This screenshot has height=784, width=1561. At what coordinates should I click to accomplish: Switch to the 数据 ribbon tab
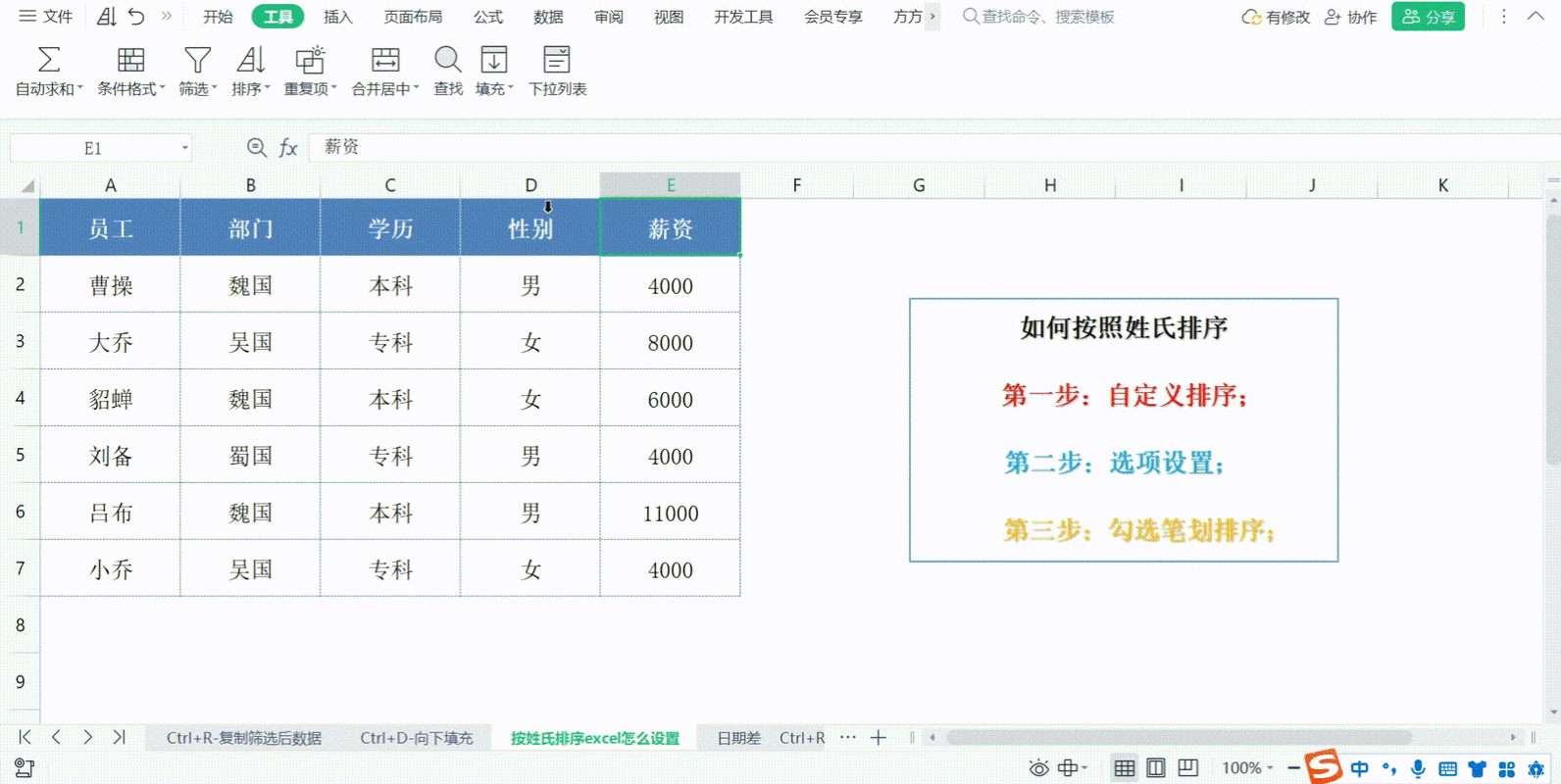[x=548, y=17]
